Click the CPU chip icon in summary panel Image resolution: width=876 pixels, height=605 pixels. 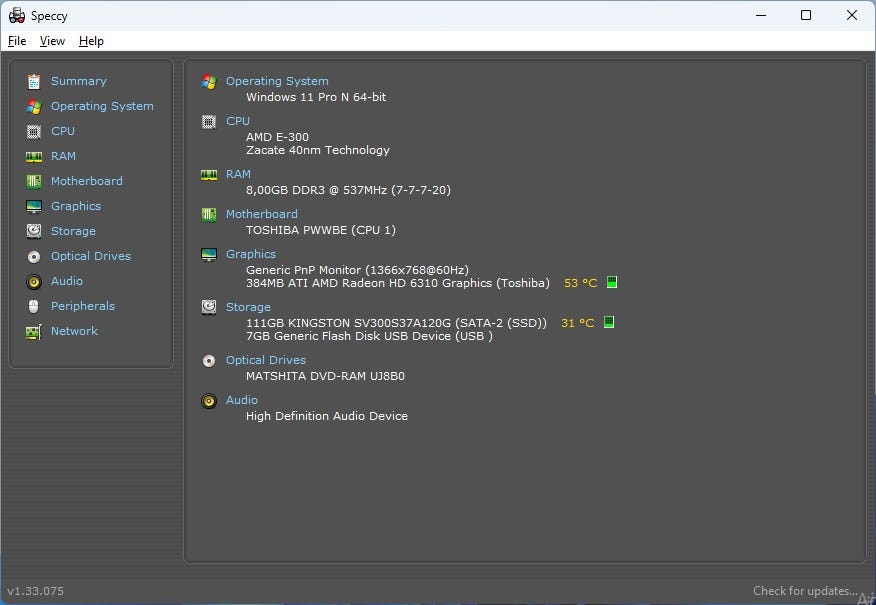[x=209, y=122]
